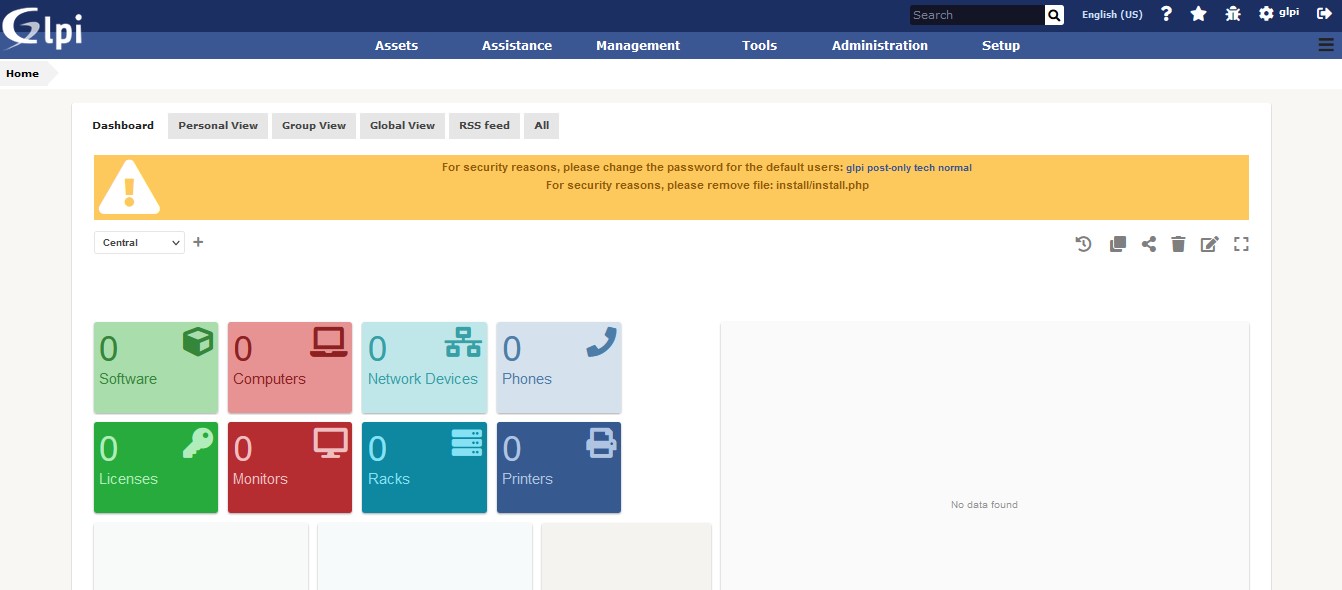This screenshot has width=1342, height=590.
Task: Open saved searches star icon
Action: [1198, 14]
